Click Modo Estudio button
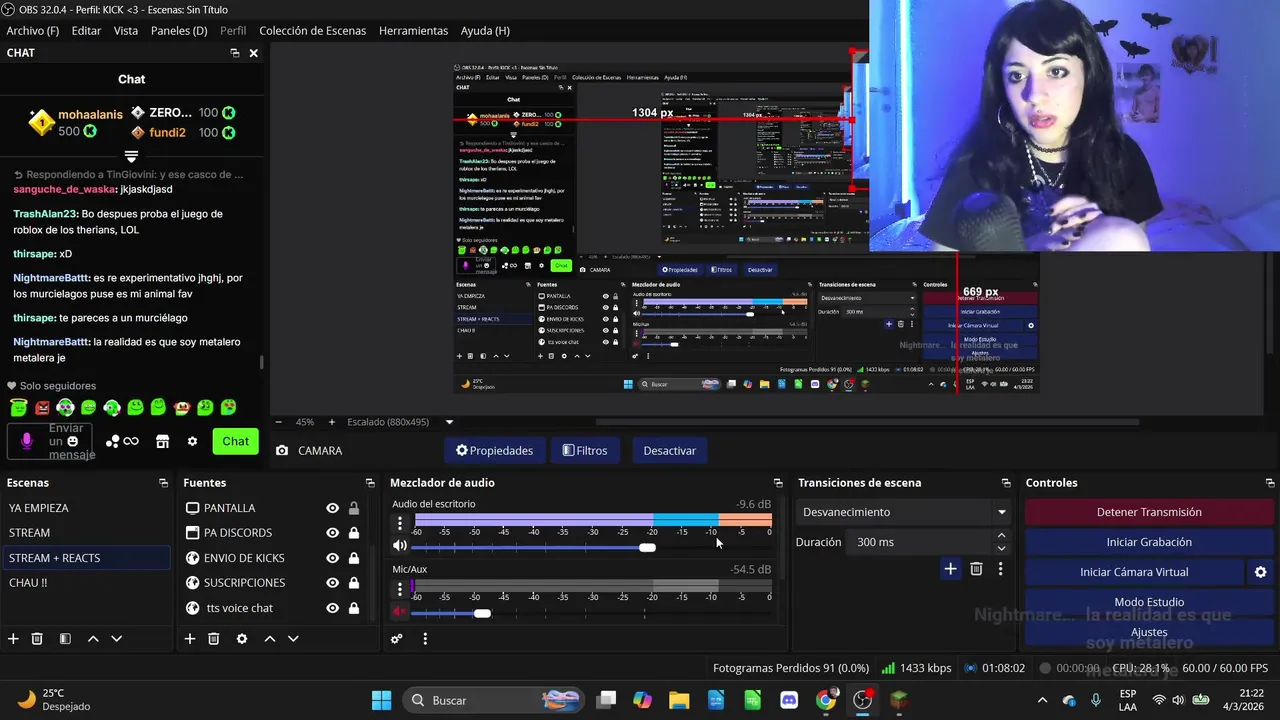Image resolution: width=1280 pixels, height=720 pixels. point(1149,602)
